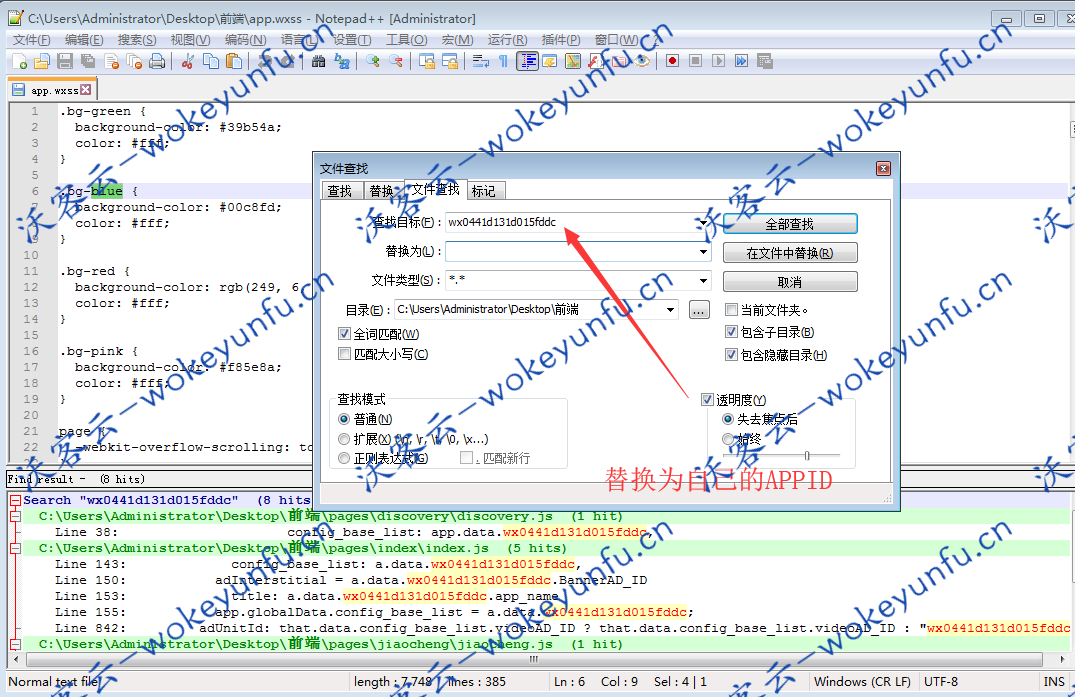The width and height of the screenshot is (1075, 697).
Task: Uncheck 包含隐藏目录 checkbox
Action: (x=732, y=355)
